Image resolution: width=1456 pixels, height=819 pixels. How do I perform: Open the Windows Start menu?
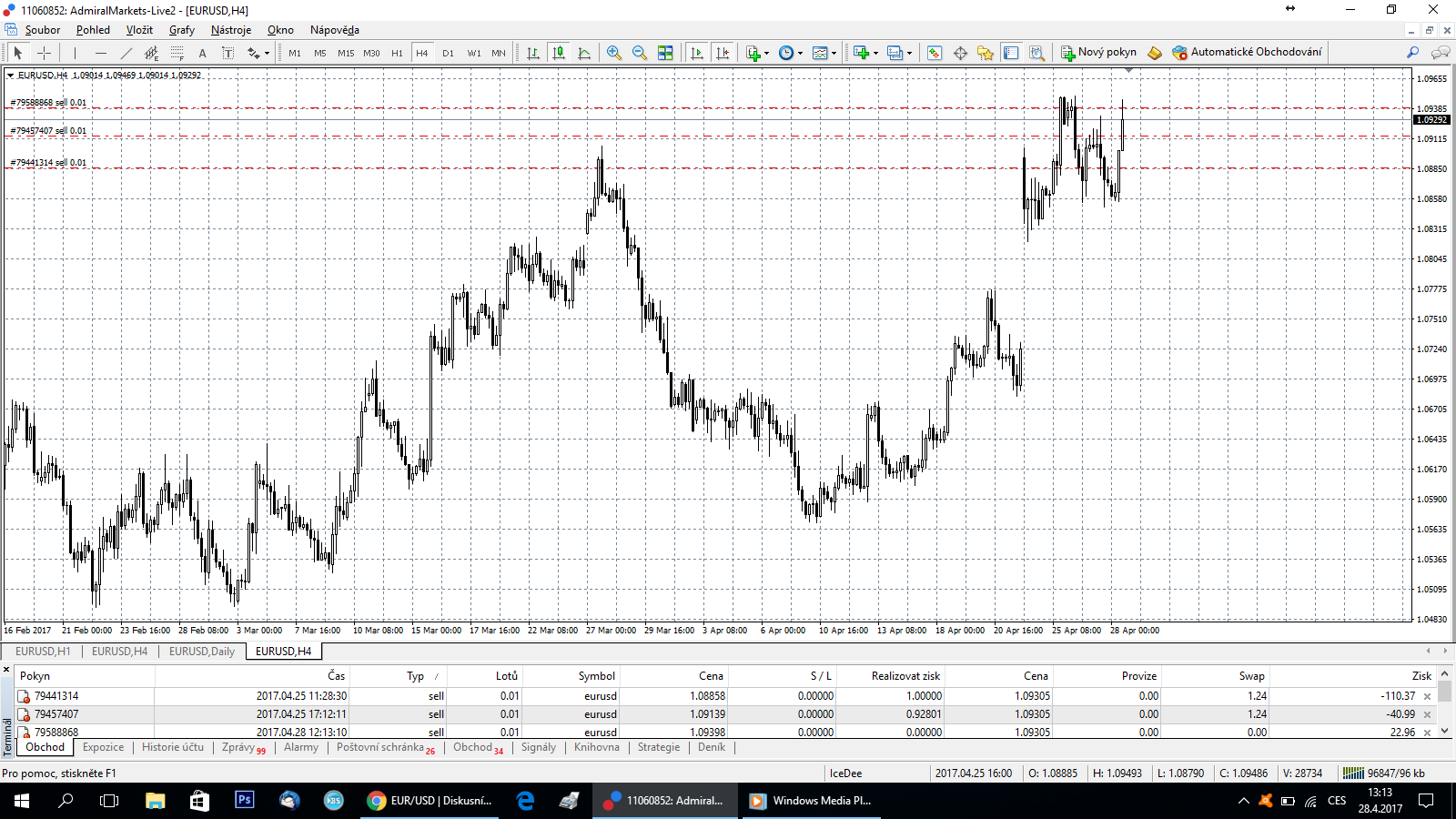(x=22, y=801)
